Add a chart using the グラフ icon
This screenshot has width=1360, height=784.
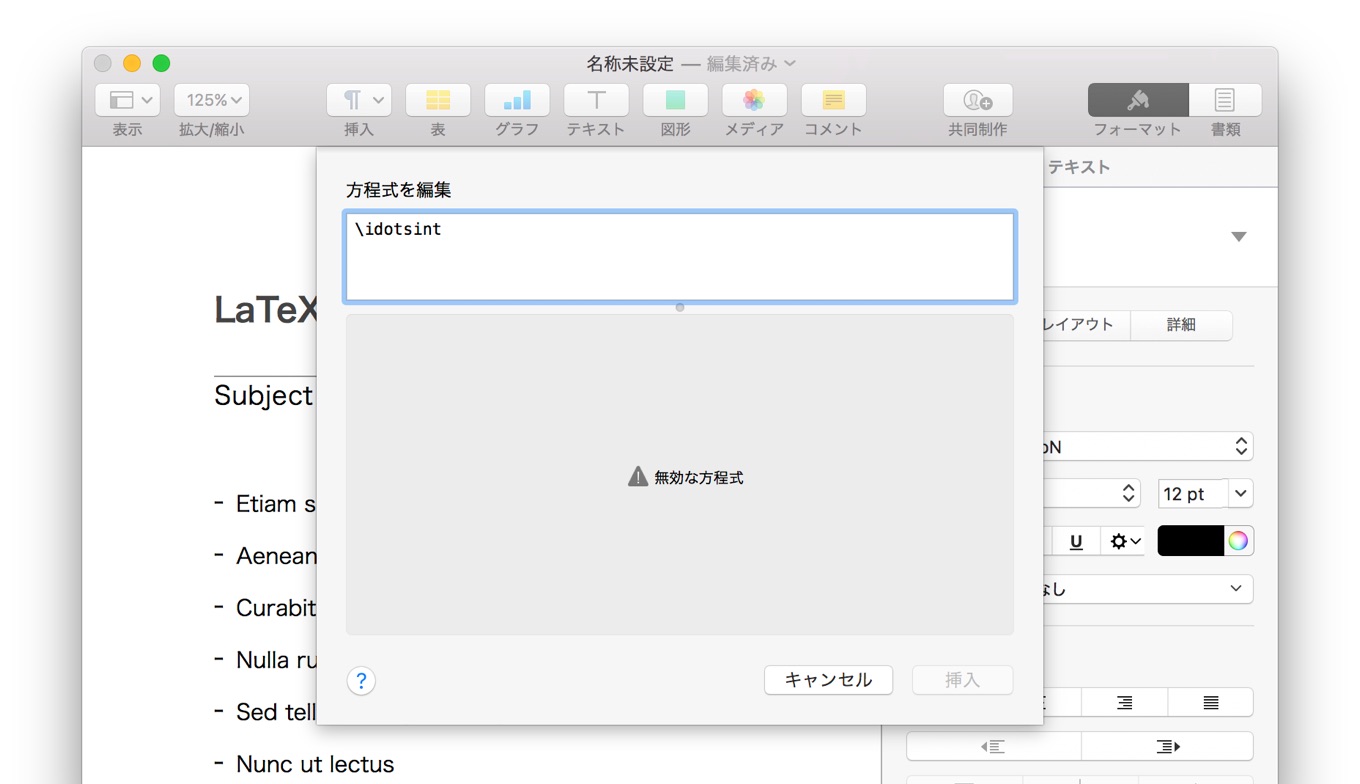(517, 101)
